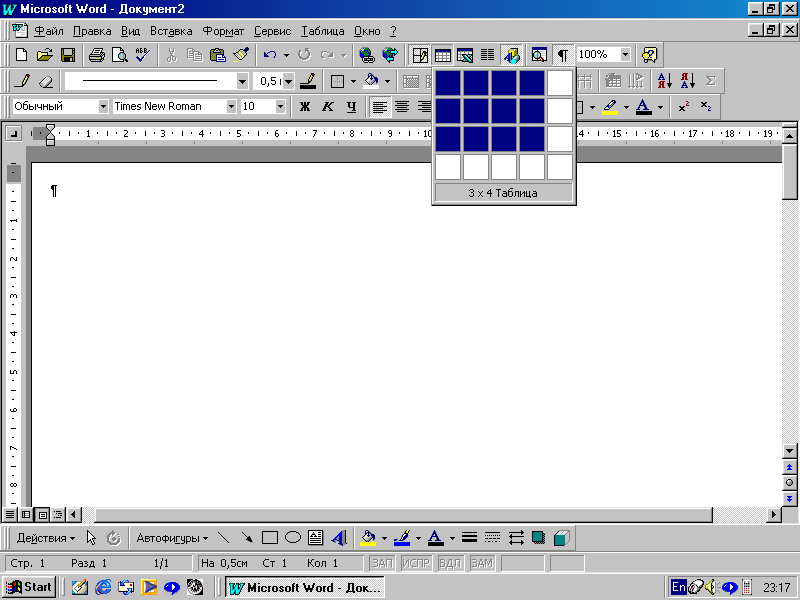Open the Office Assistant help

[649, 55]
